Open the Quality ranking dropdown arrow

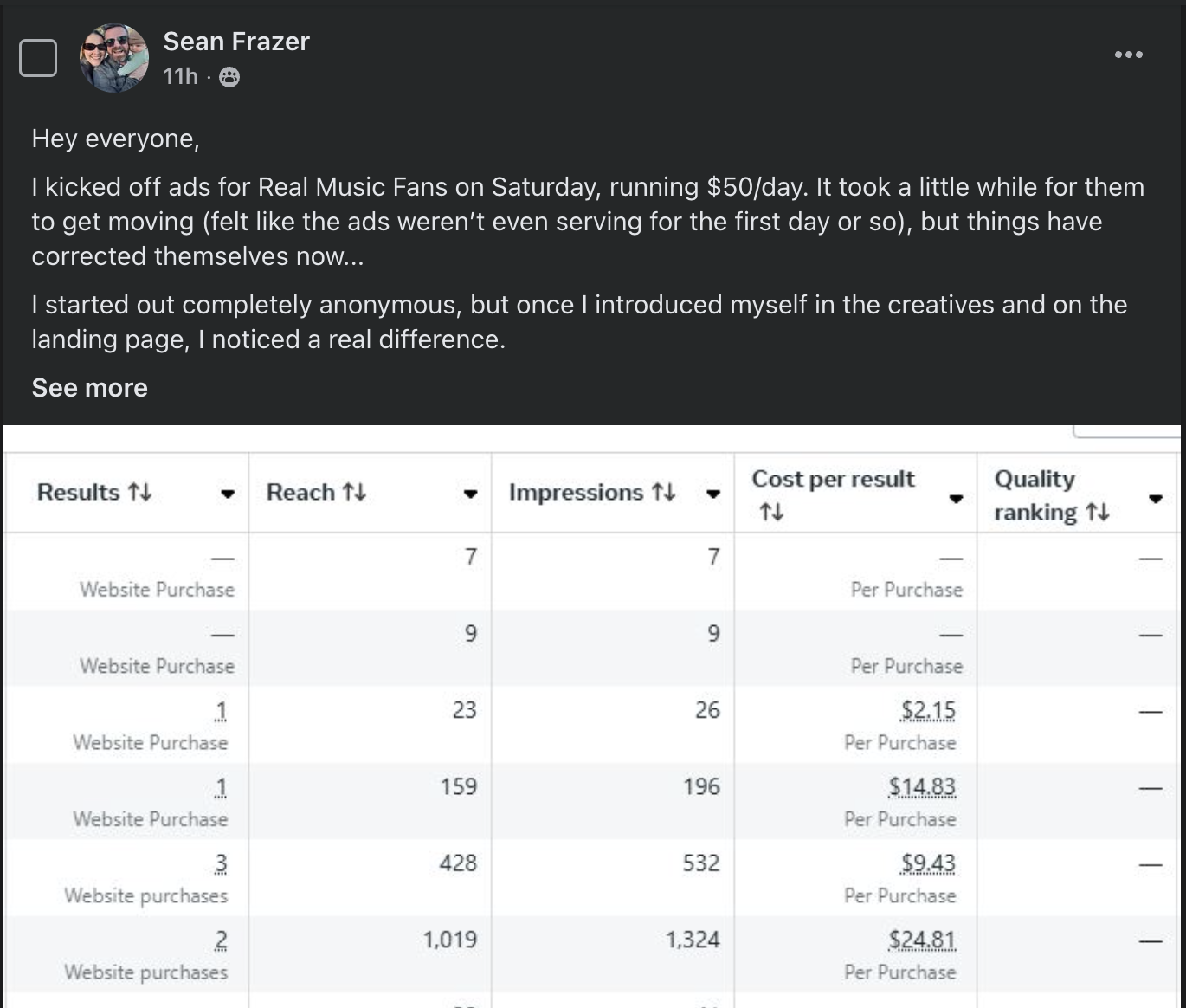1155,498
